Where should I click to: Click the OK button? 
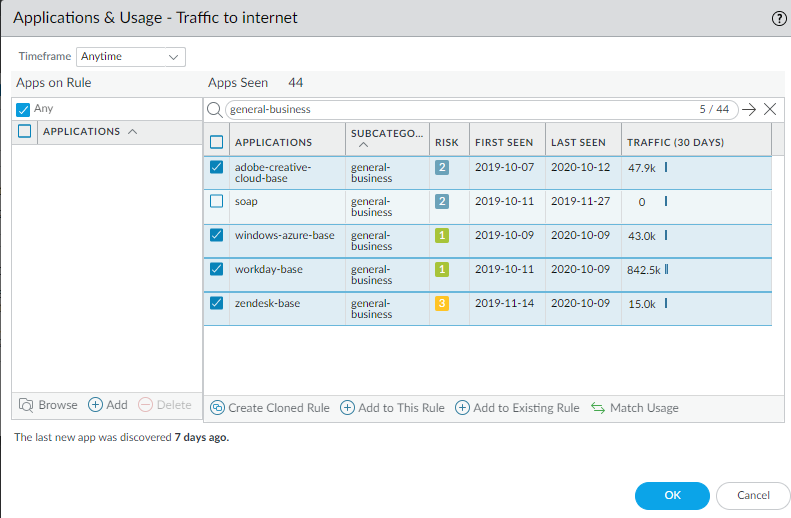click(672, 496)
